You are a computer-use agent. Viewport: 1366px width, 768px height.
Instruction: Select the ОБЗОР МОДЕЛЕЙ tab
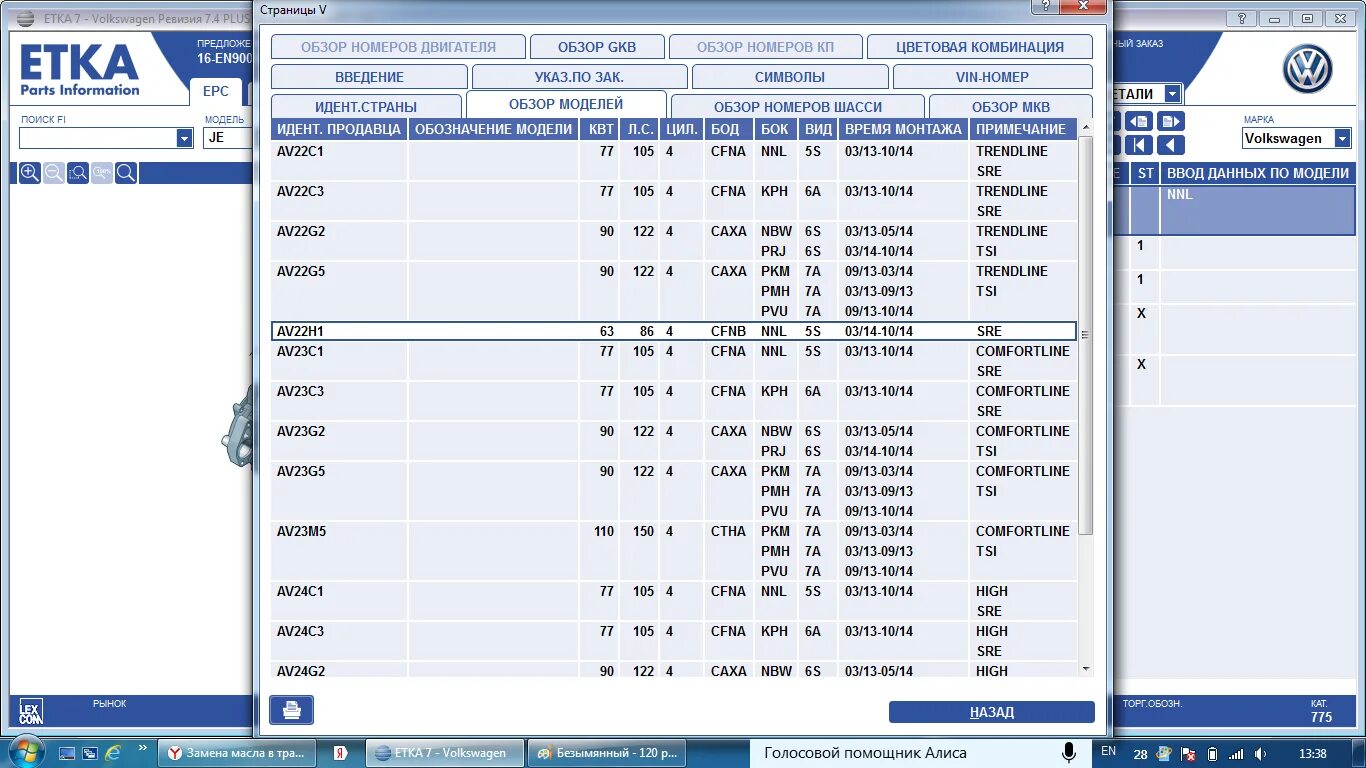(x=566, y=104)
